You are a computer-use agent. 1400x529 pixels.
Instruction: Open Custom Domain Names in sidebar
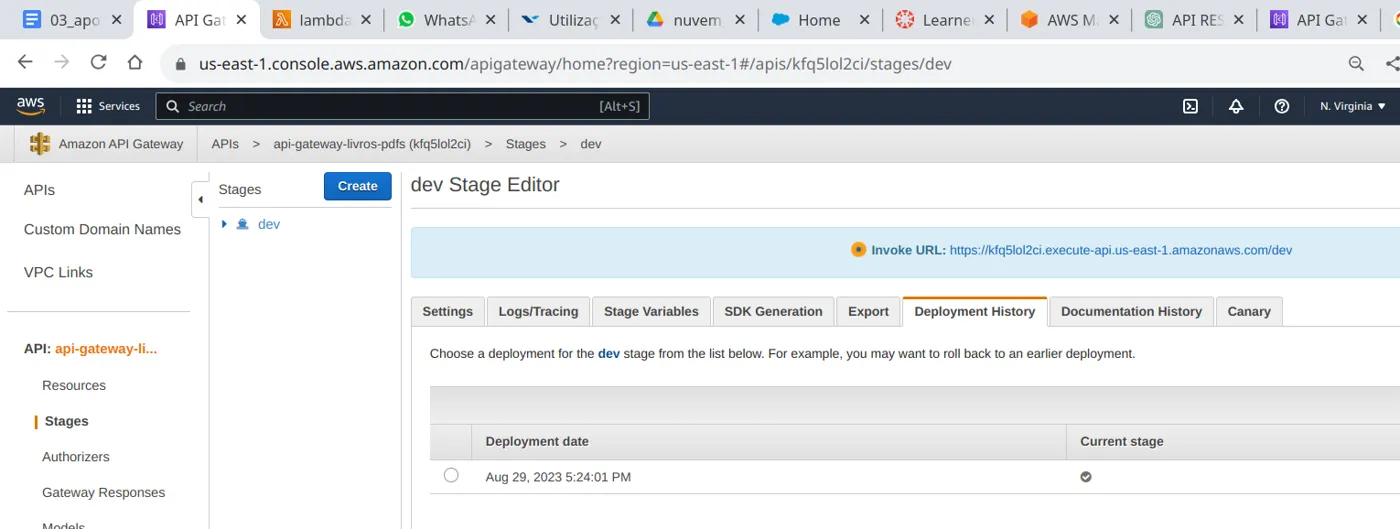(x=102, y=229)
